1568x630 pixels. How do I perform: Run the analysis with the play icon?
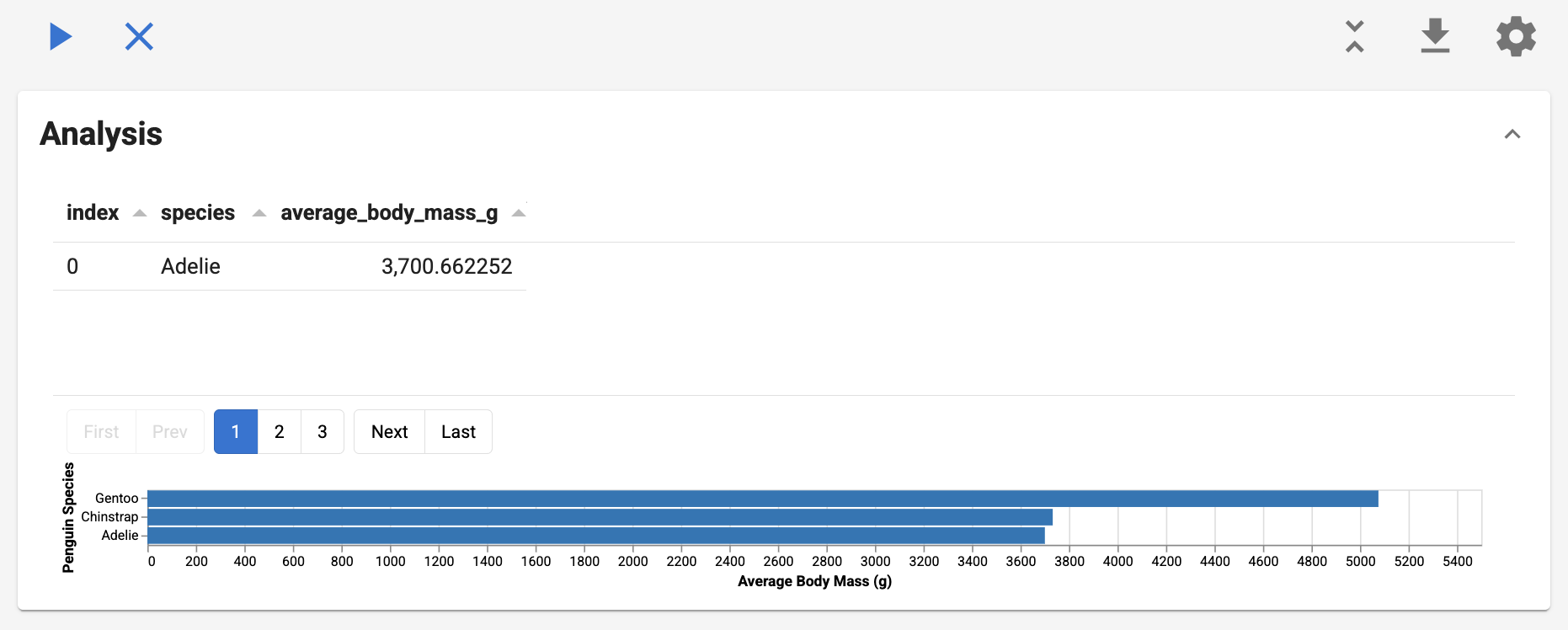click(61, 36)
